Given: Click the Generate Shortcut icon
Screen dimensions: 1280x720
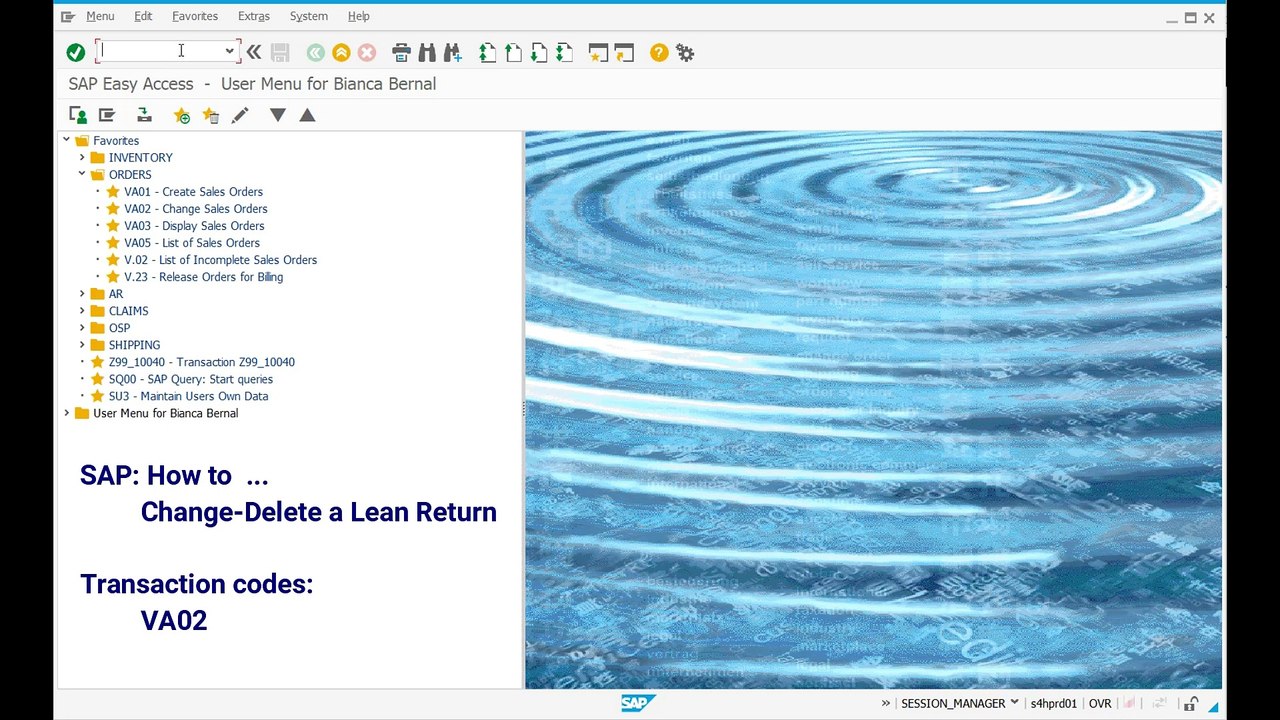Looking at the screenshot, I should [624, 52].
